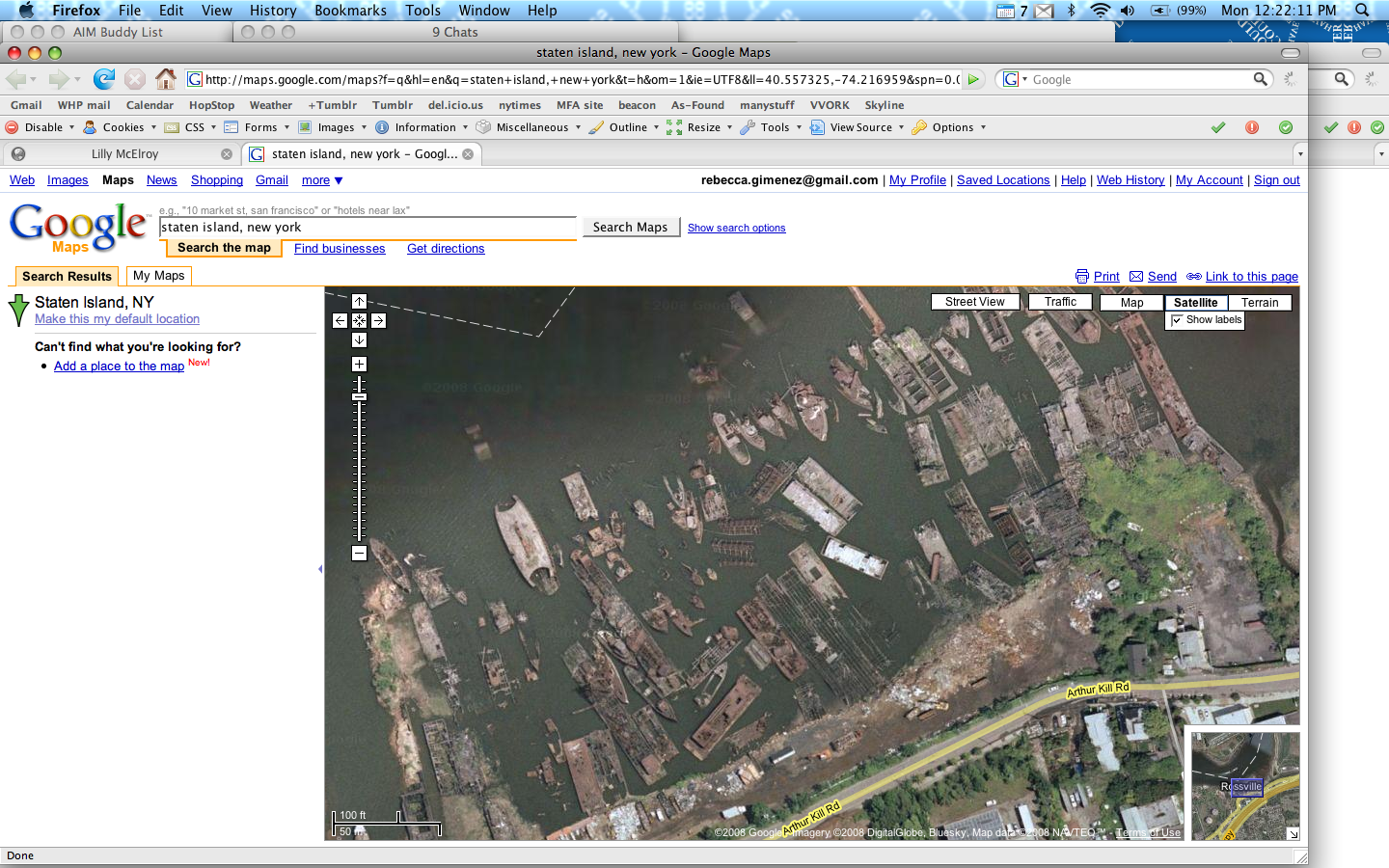1389x868 pixels.
Task: Open the Tools menu in the menu bar
Action: pyautogui.click(x=422, y=10)
